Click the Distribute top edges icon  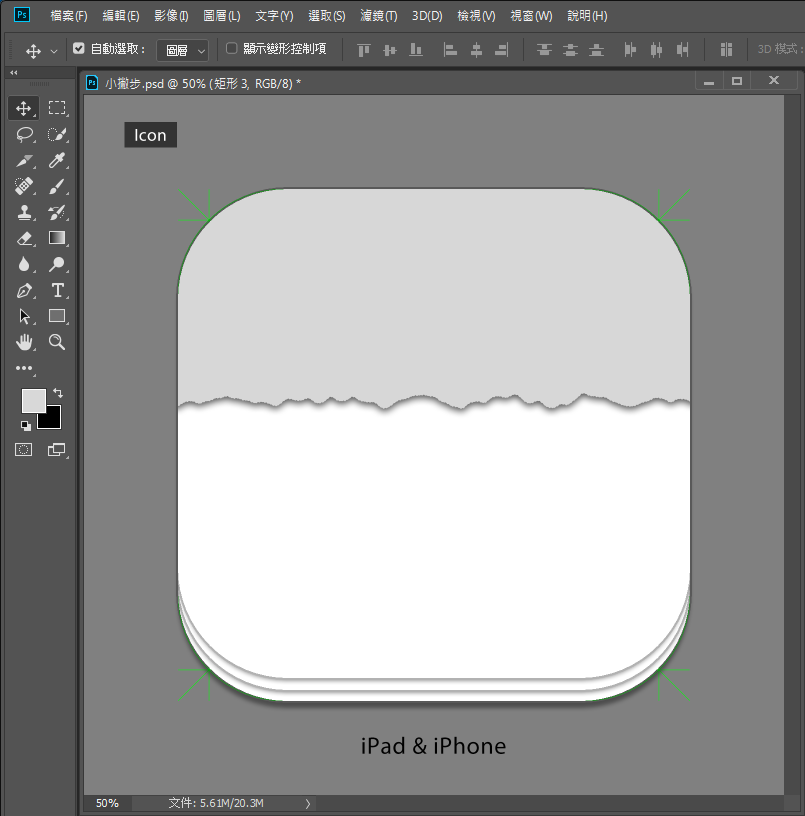(x=544, y=50)
